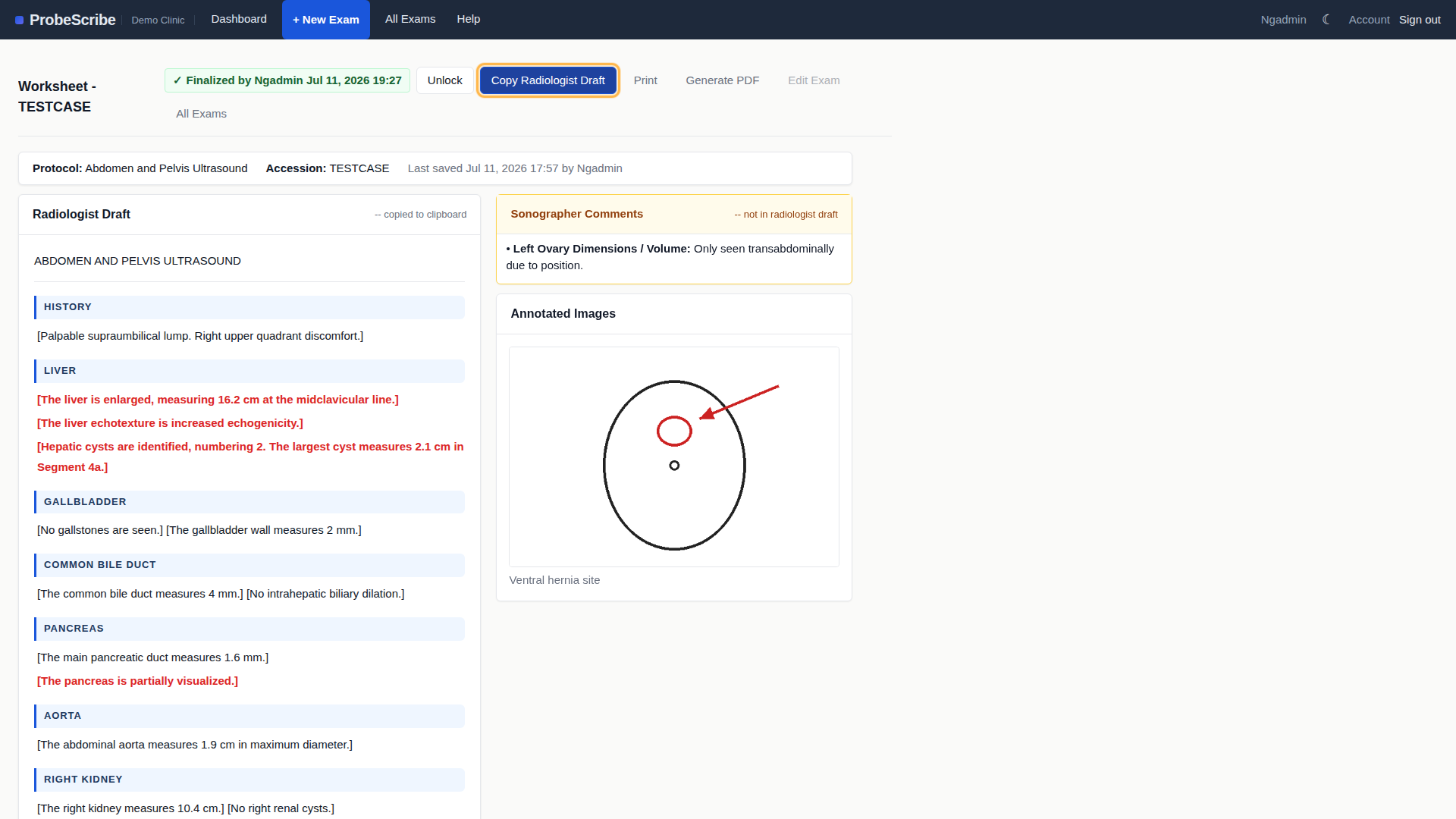The width and height of the screenshot is (1456, 819).
Task: Sign out of ProbeScribe
Action: [x=1420, y=20]
